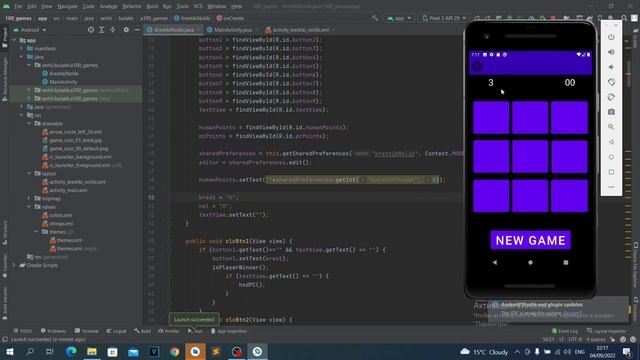The image size is (640, 360).
Task: Rotate emulator right
Action: tap(611, 97)
